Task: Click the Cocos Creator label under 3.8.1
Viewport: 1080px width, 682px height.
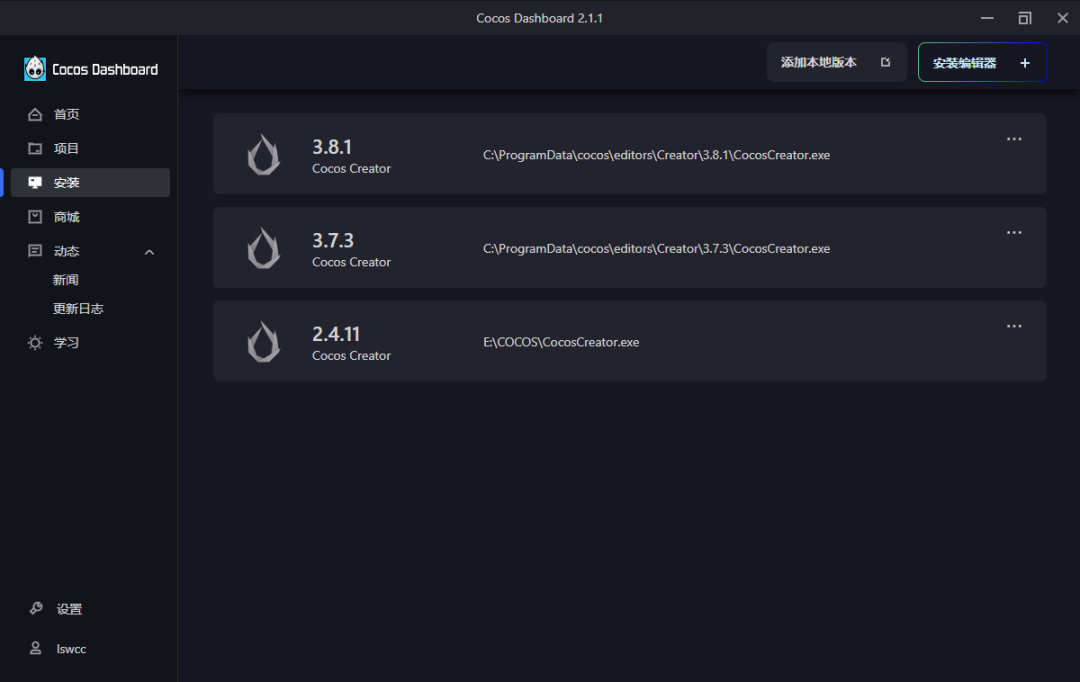Action: tap(351, 169)
